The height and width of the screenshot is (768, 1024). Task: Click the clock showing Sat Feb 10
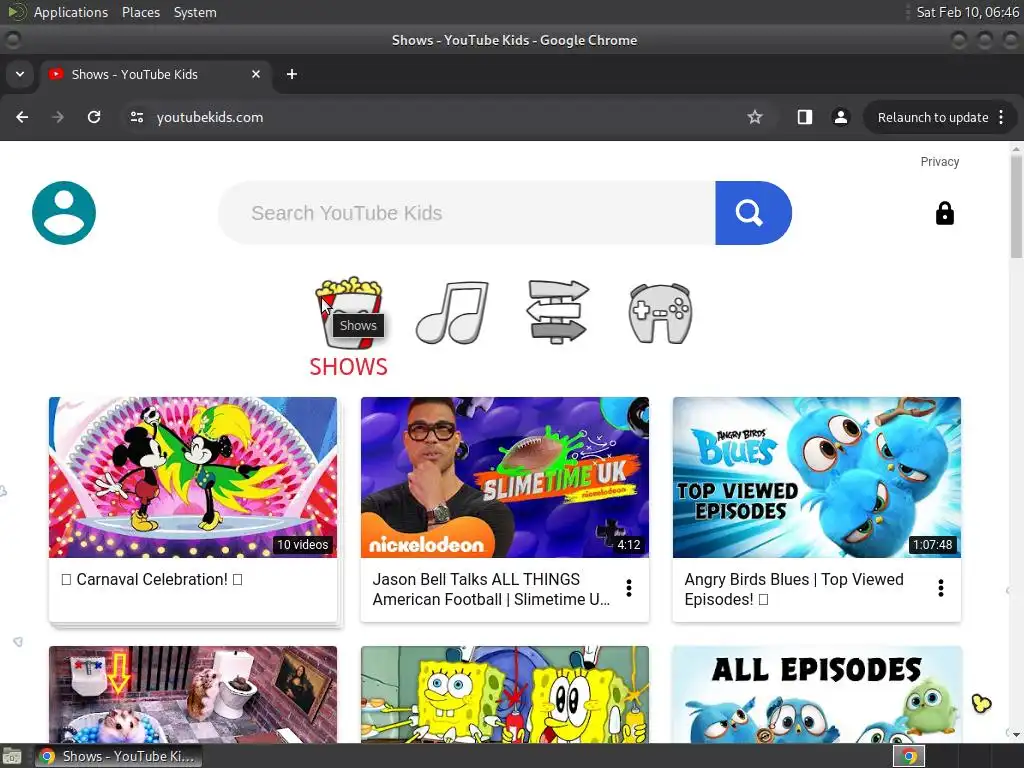pyautogui.click(x=967, y=12)
